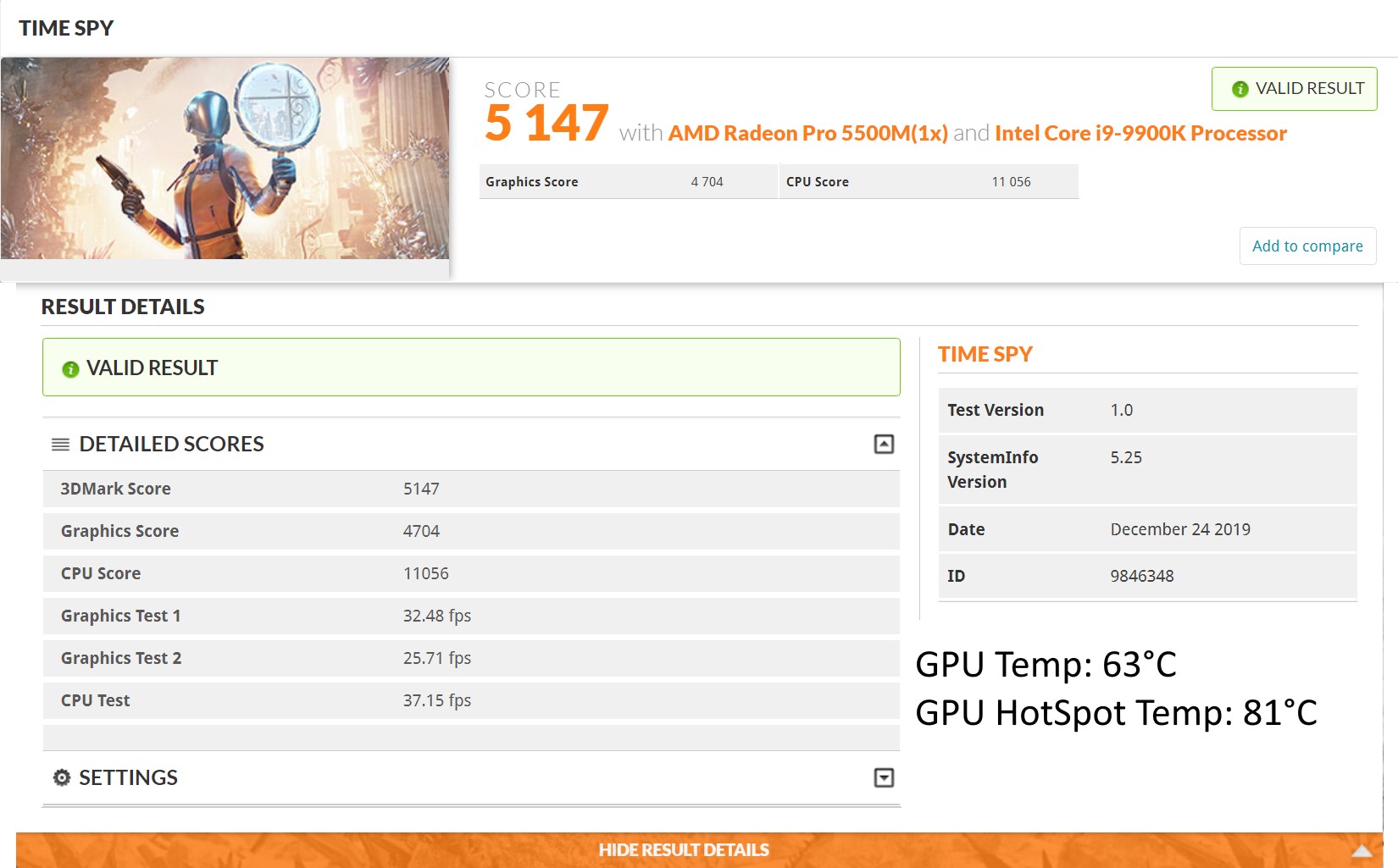Click the Time Spy benchmark artwork thumbnail
The image size is (1398, 868).
coord(225,158)
